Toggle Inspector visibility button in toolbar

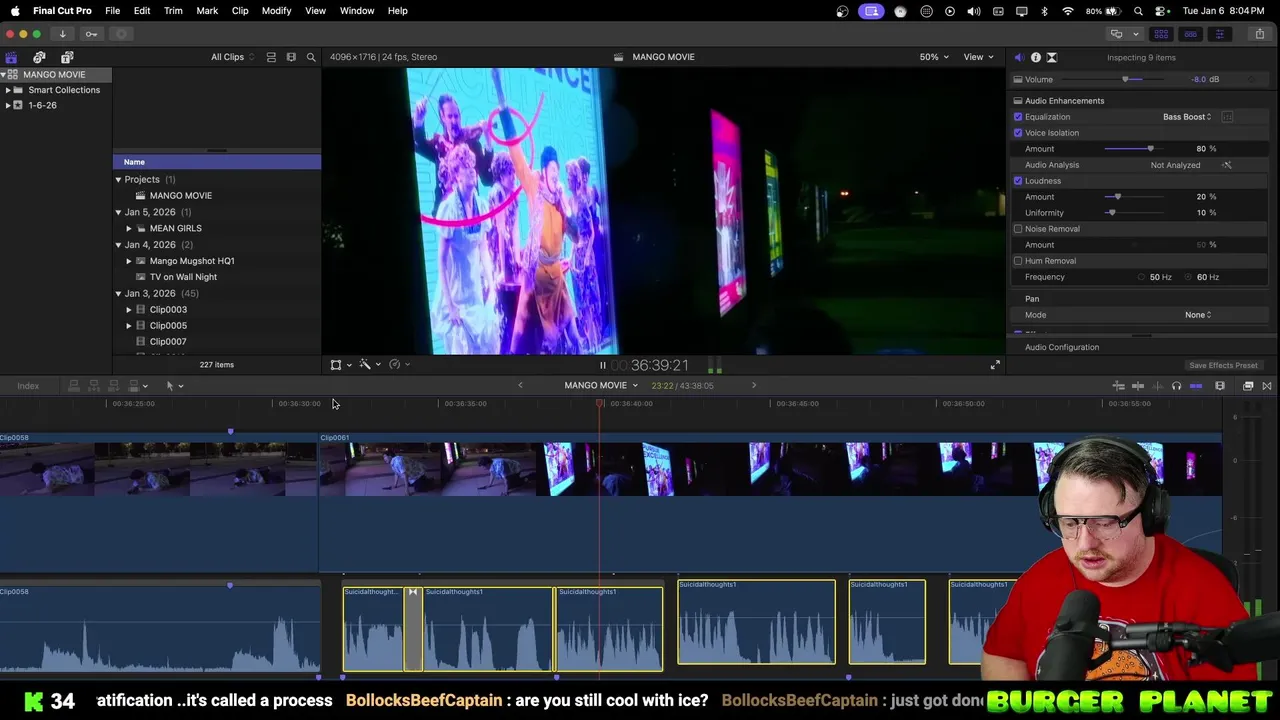pos(1219,34)
